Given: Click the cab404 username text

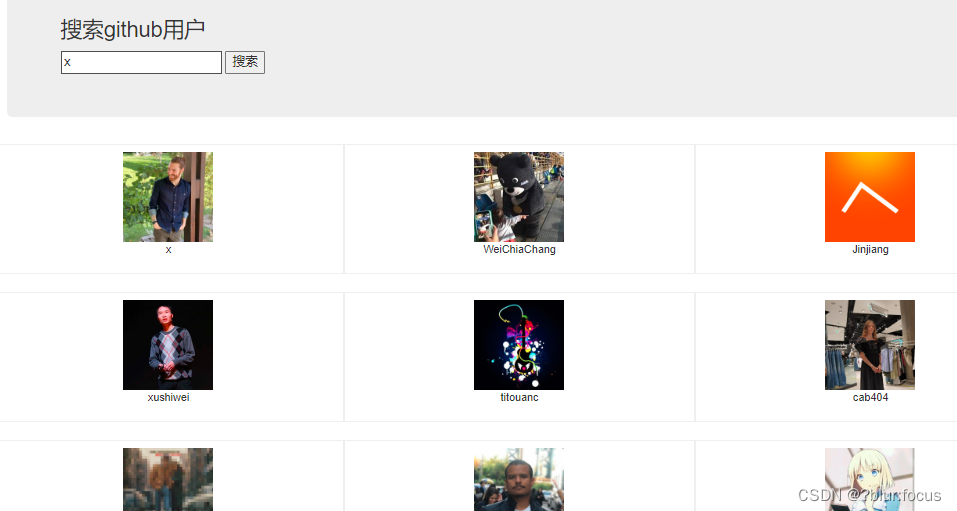Looking at the screenshot, I should tap(870, 397).
